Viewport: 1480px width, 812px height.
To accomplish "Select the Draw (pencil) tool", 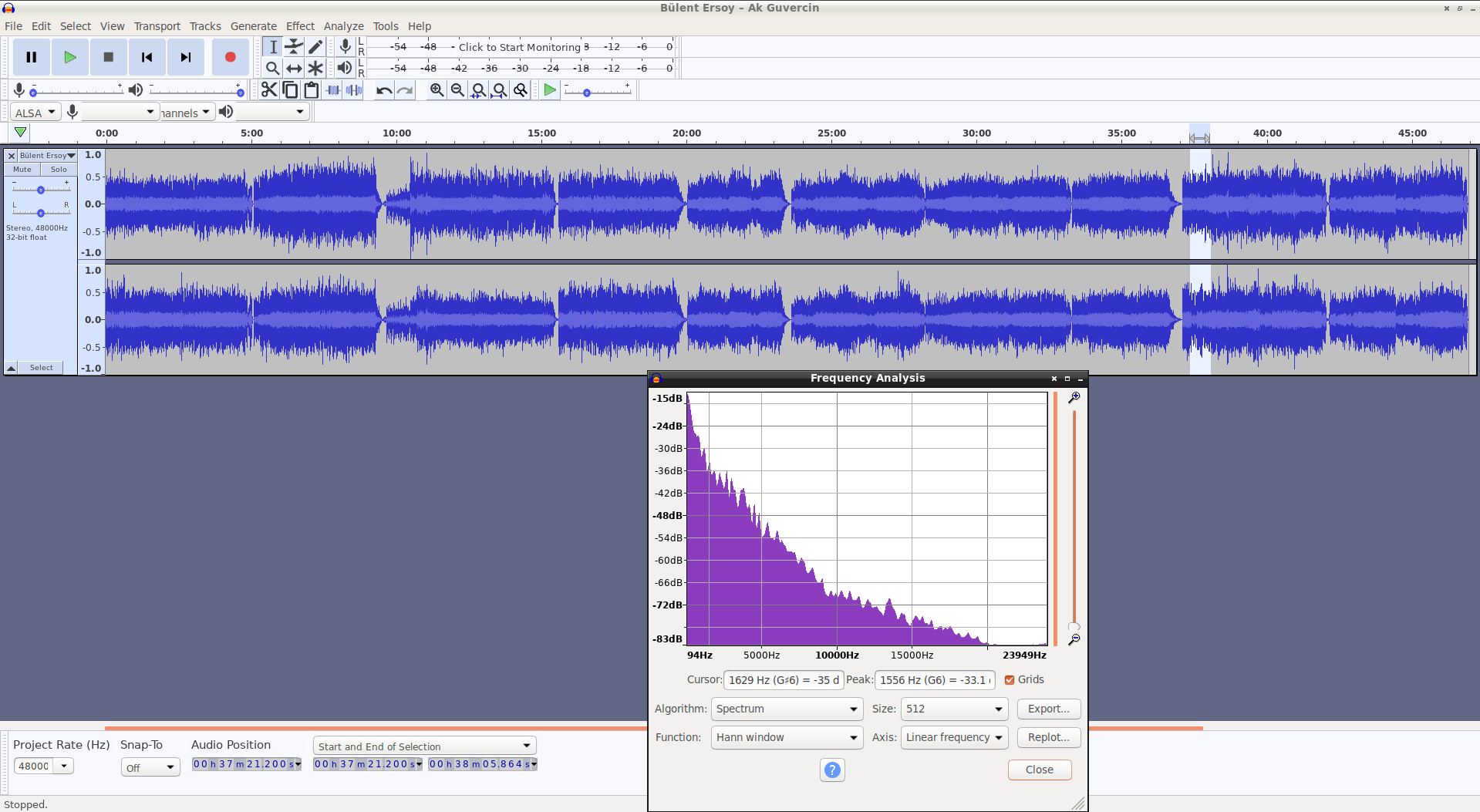I will tap(315, 47).
